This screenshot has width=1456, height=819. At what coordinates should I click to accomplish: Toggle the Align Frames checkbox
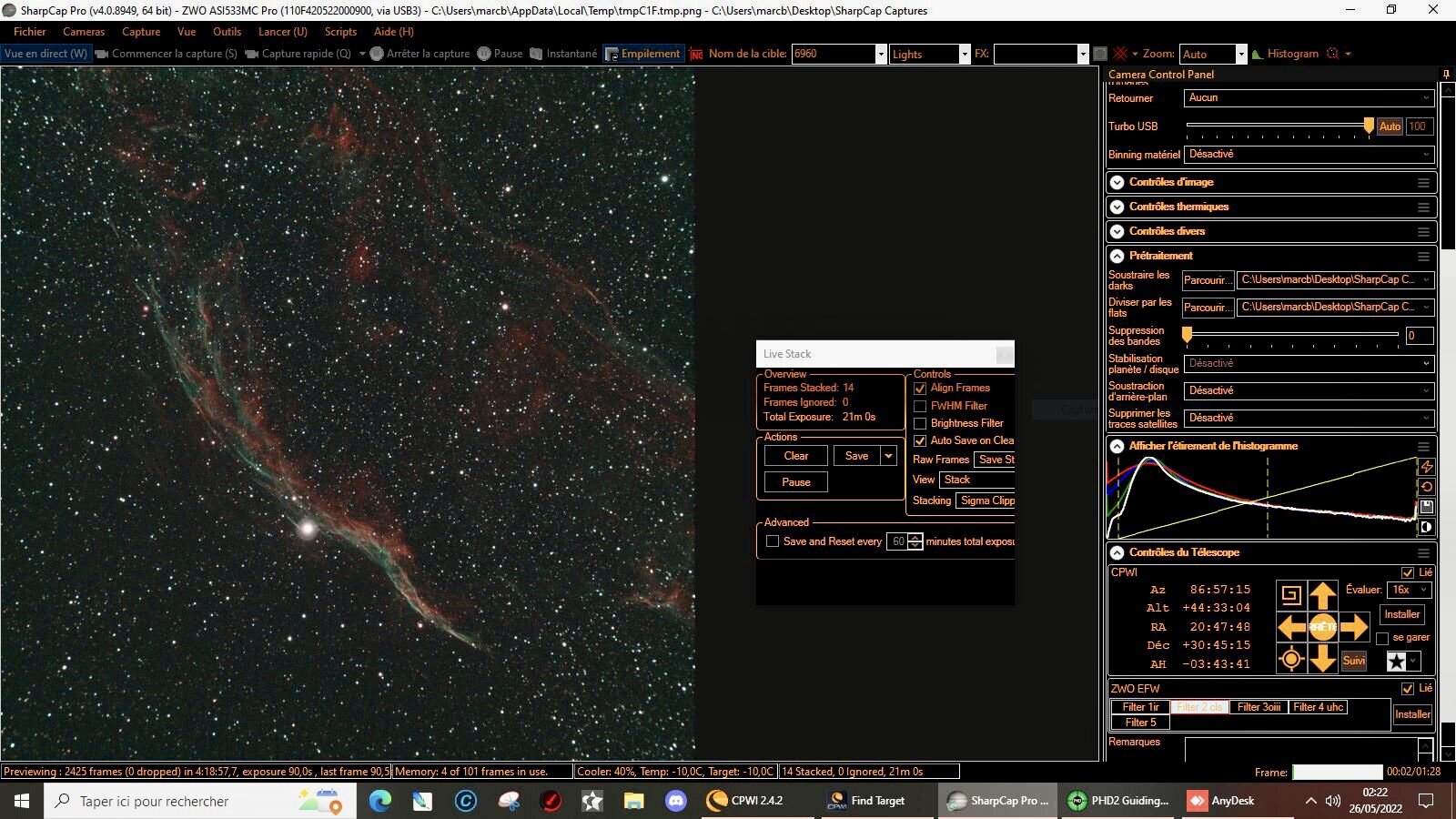(x=920, y=388)
